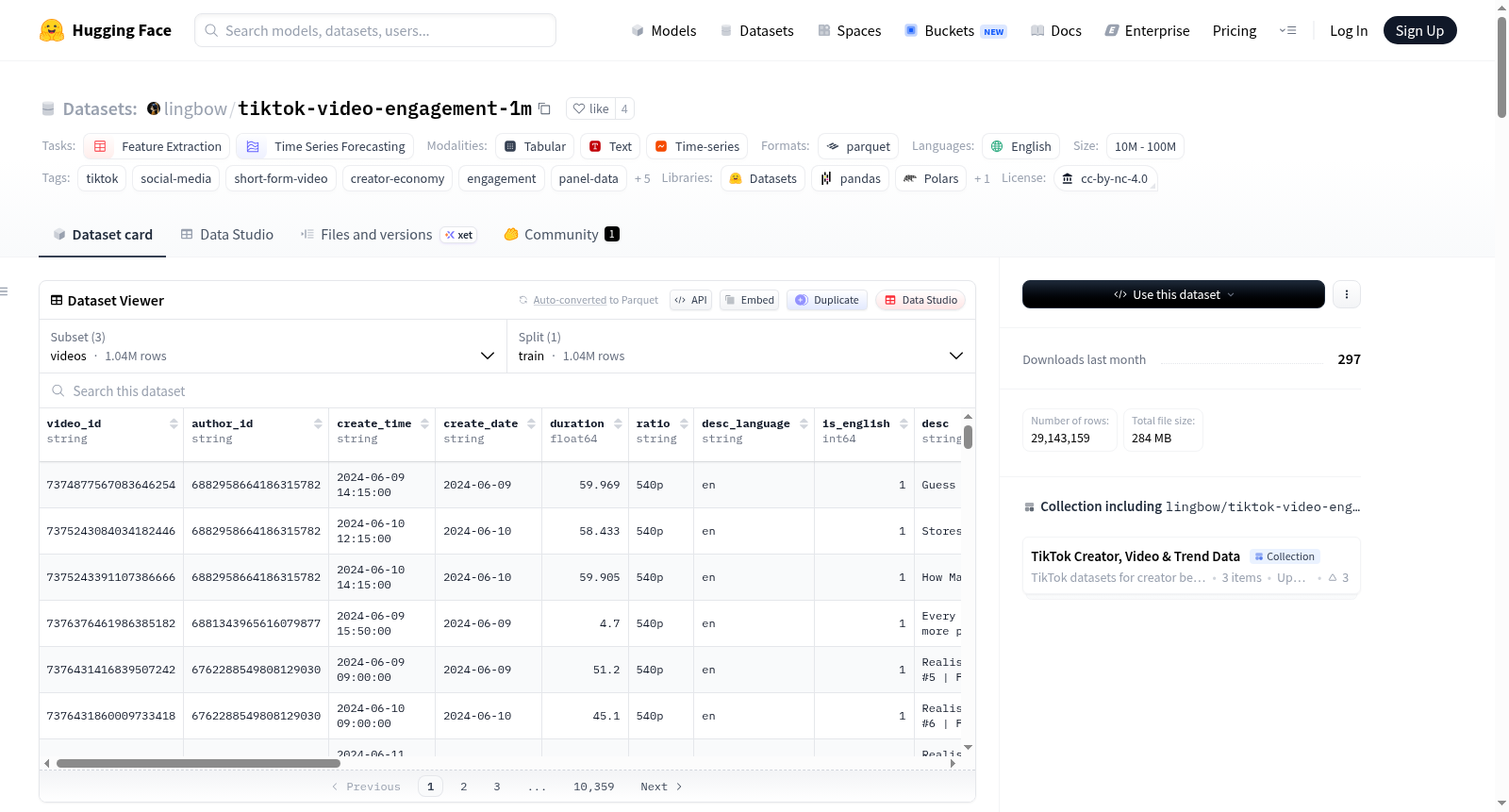Viewport: 1509px width, 812px height.
Task: Click the creator-economy tag
Action: 397,178
